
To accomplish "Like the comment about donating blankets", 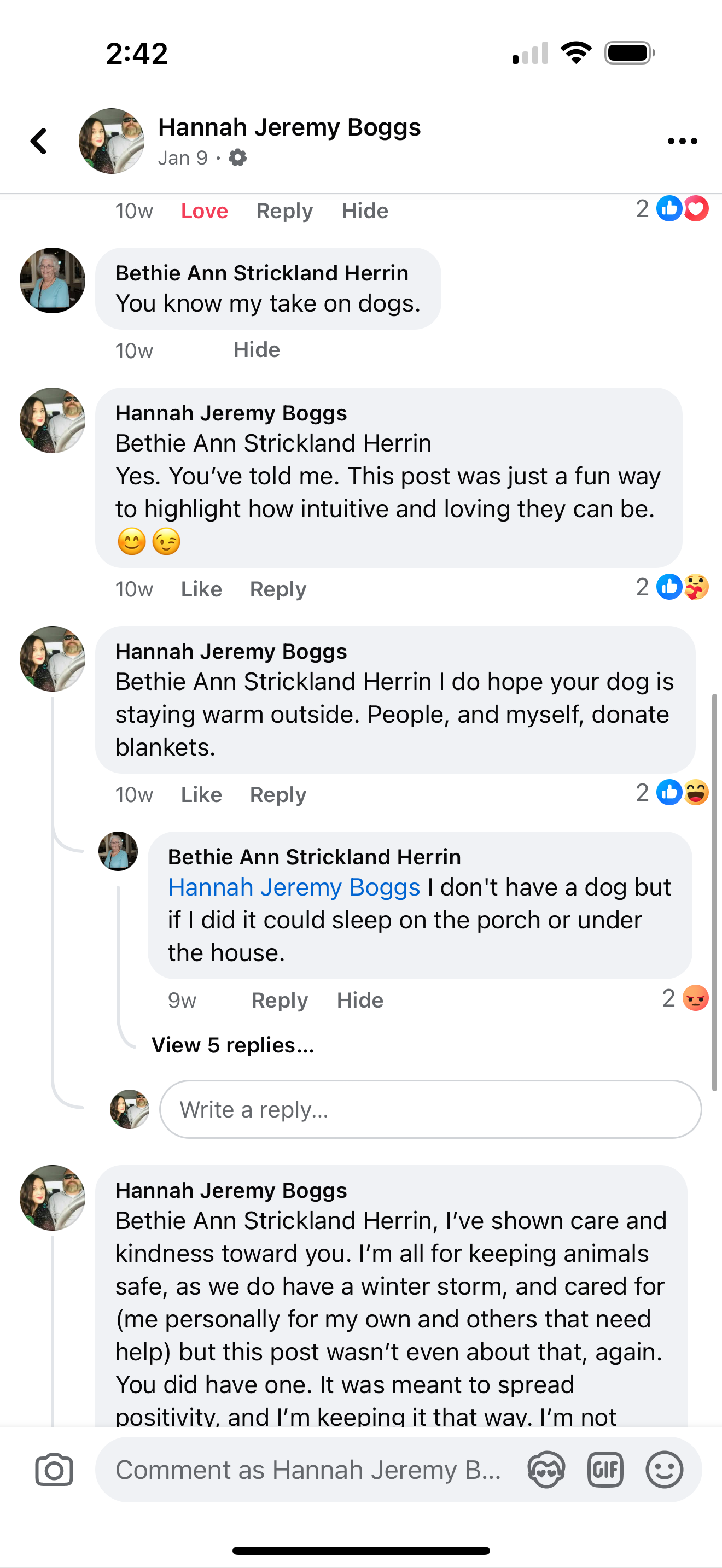I will click(201, 794).
